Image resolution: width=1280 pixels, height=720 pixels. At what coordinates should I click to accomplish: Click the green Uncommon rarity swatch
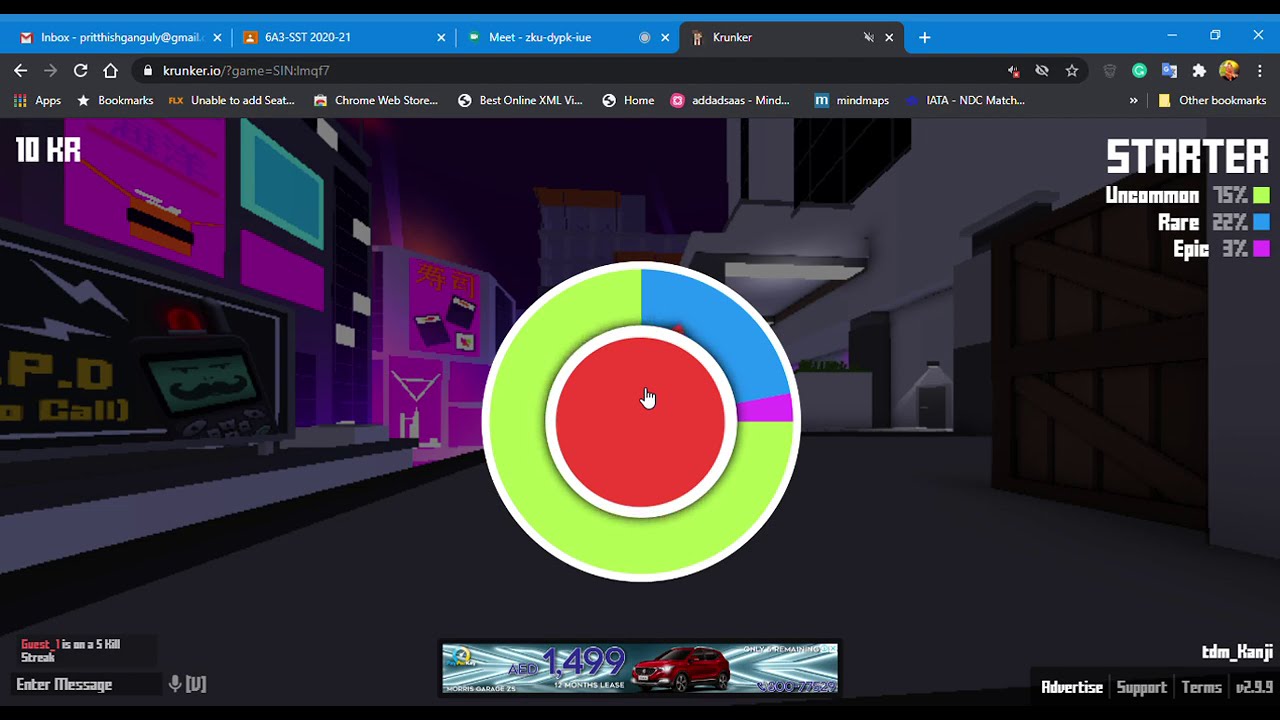point(1261,195)
